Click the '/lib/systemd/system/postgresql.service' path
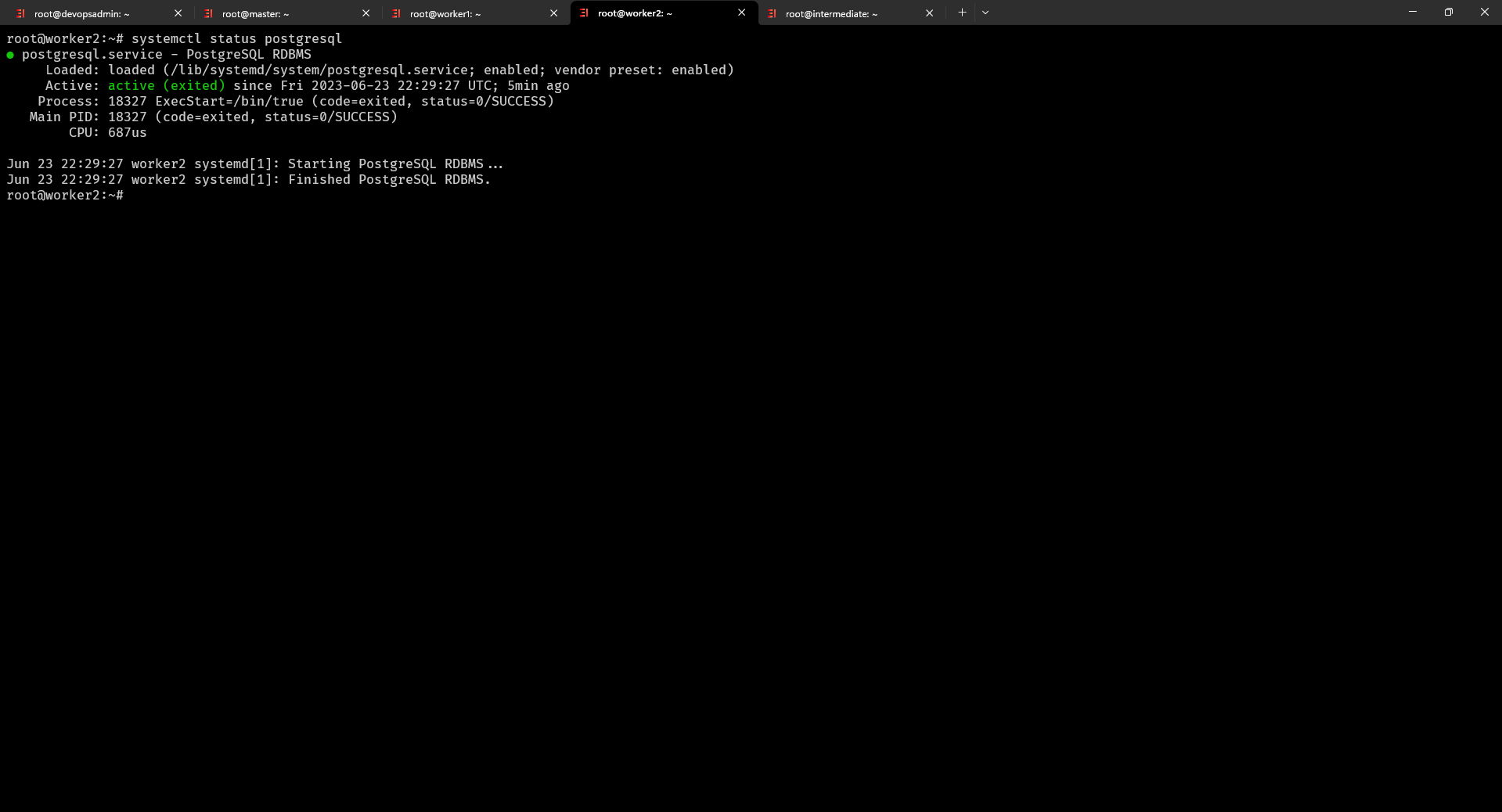1502x812 pixels. pos(319,70)
